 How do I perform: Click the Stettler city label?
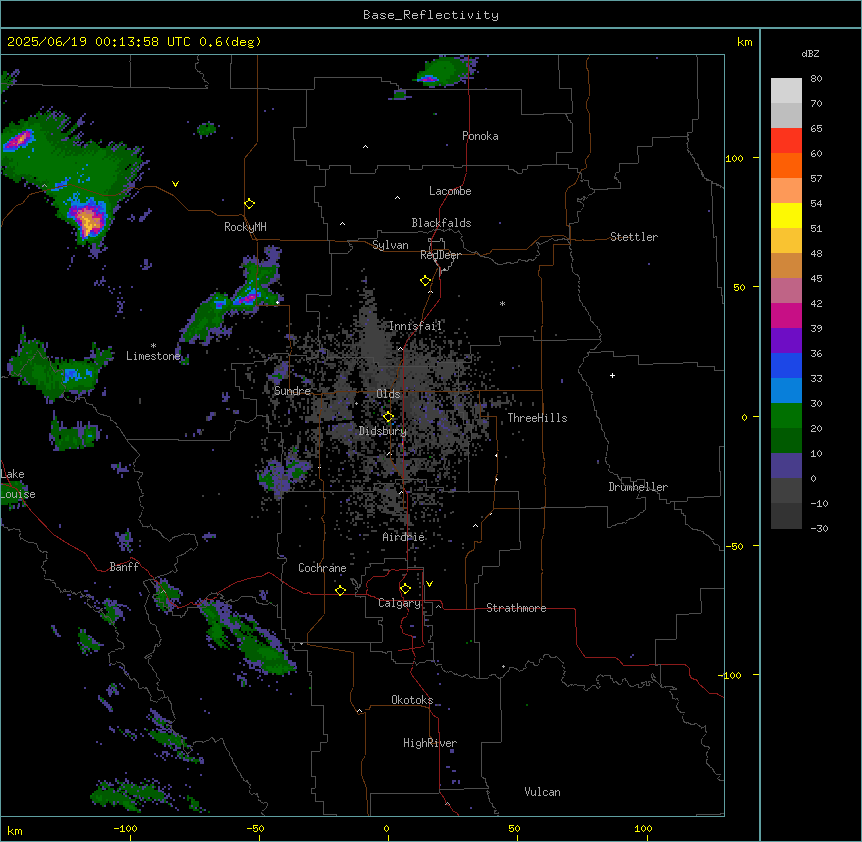(634, 237)
